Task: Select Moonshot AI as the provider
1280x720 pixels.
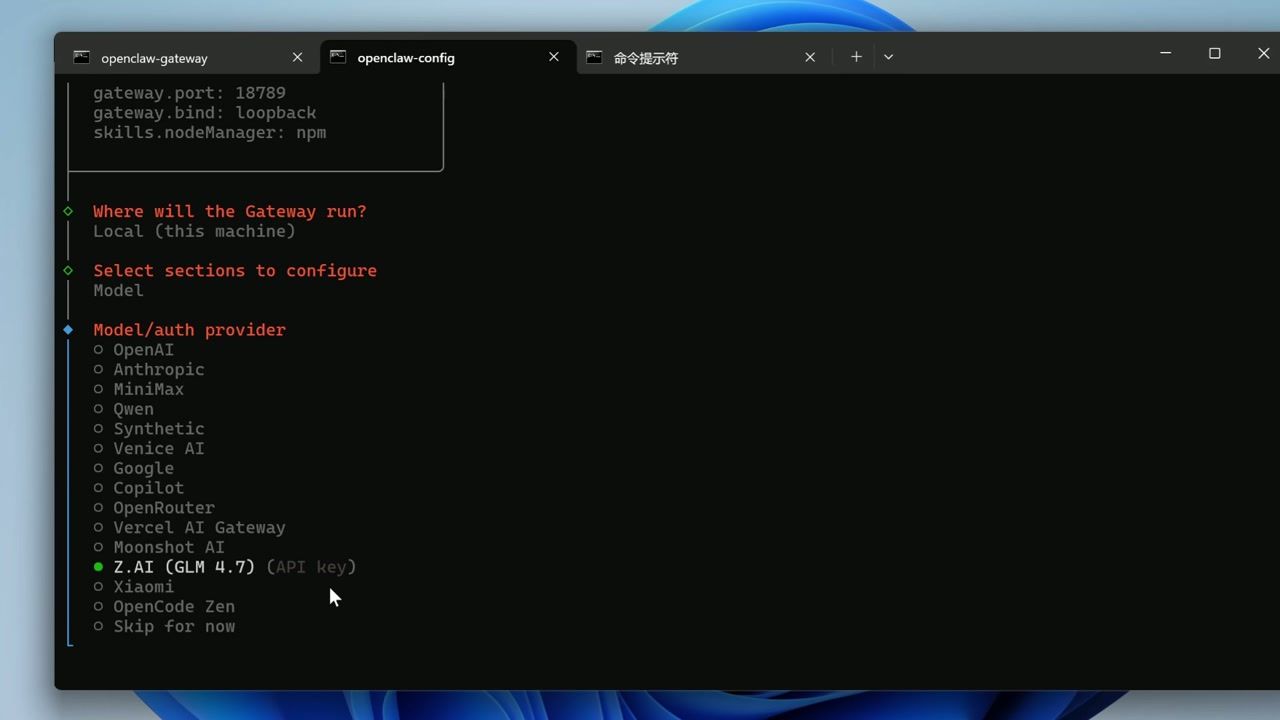Action: tap(168, 547)
